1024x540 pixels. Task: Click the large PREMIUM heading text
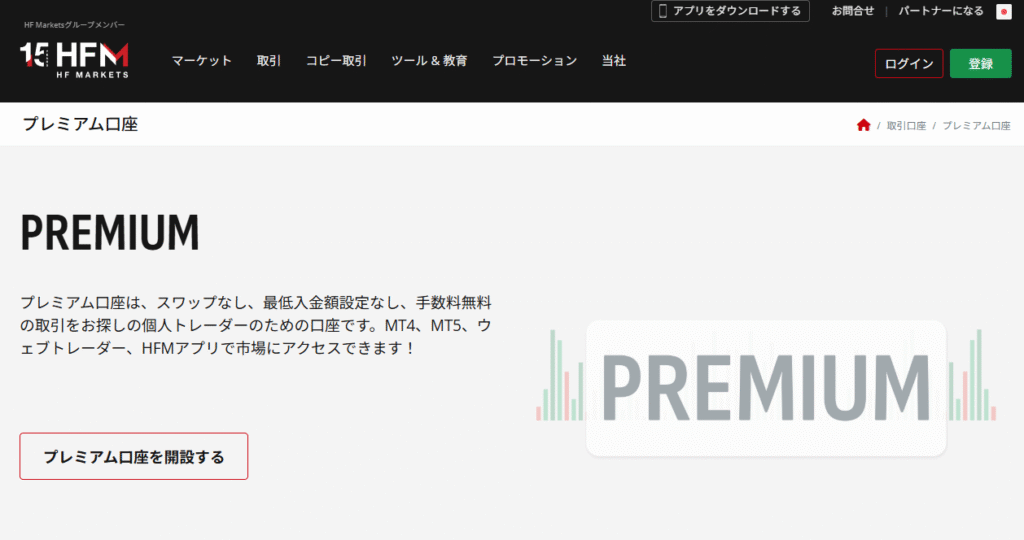click(x=110, y=233)
